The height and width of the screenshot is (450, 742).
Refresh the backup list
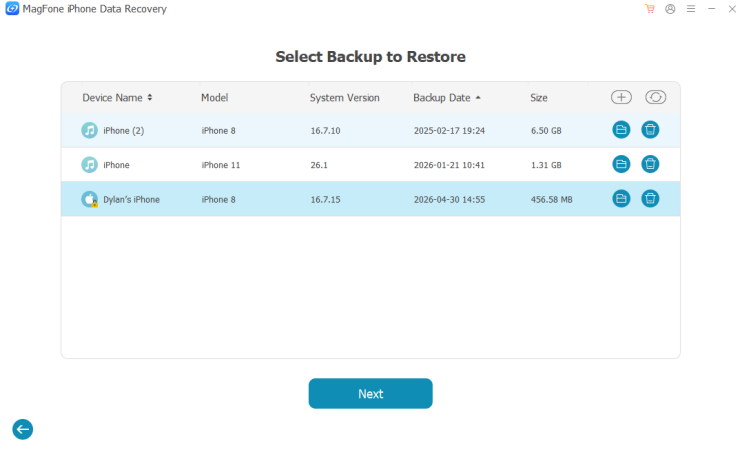(x=655, y=97)
